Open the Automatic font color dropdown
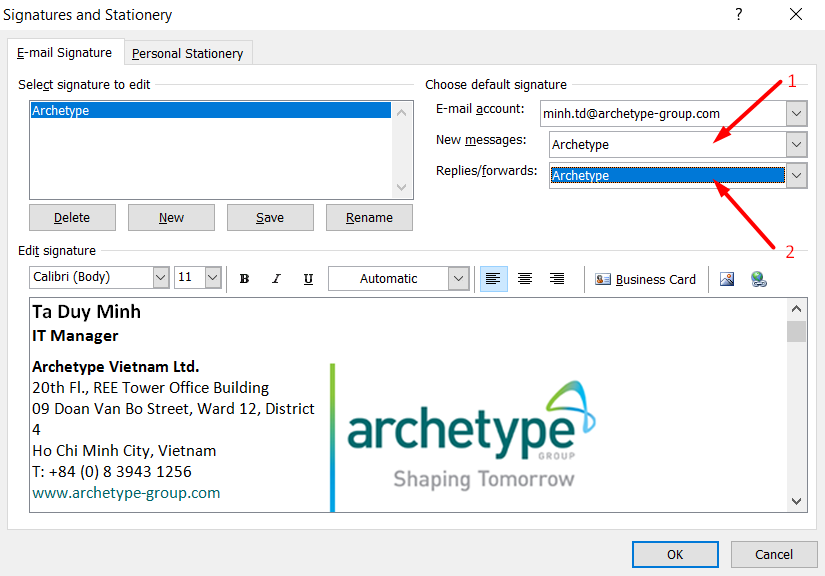The width and height of the screenshot is (825, 576). tap(458, 279)
